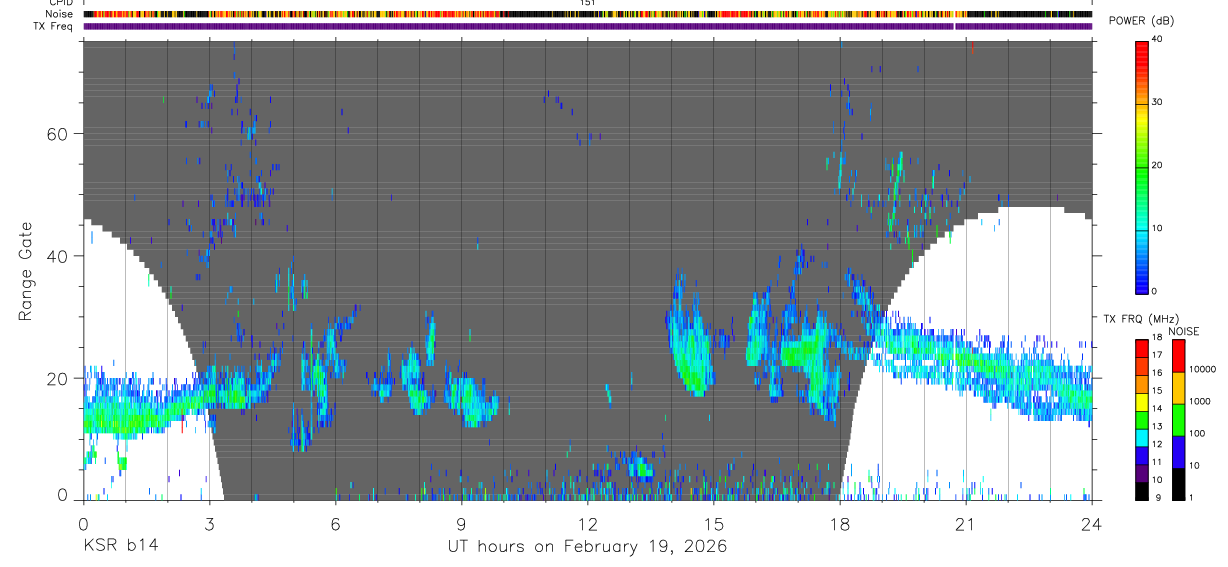The image size is (1228, 567).
Task: Click the main range-time power plot area
Action: click(x=587, y=269)
